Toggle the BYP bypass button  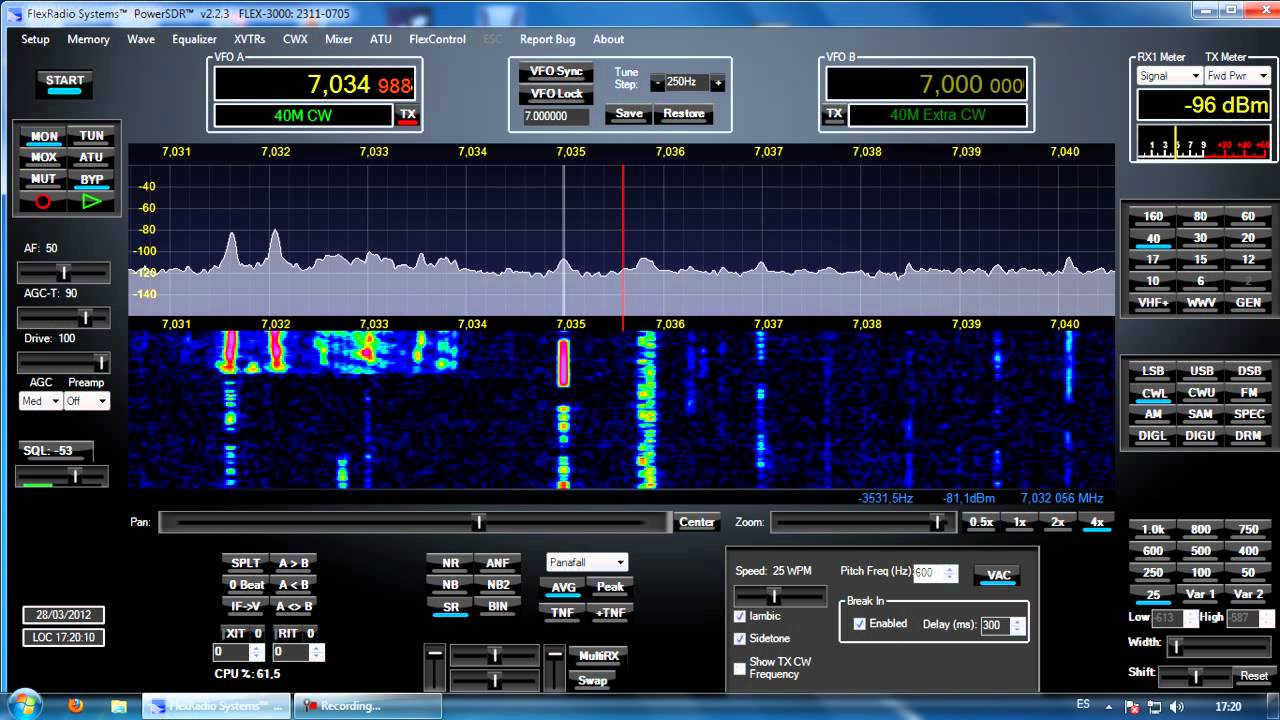[91, 180]
